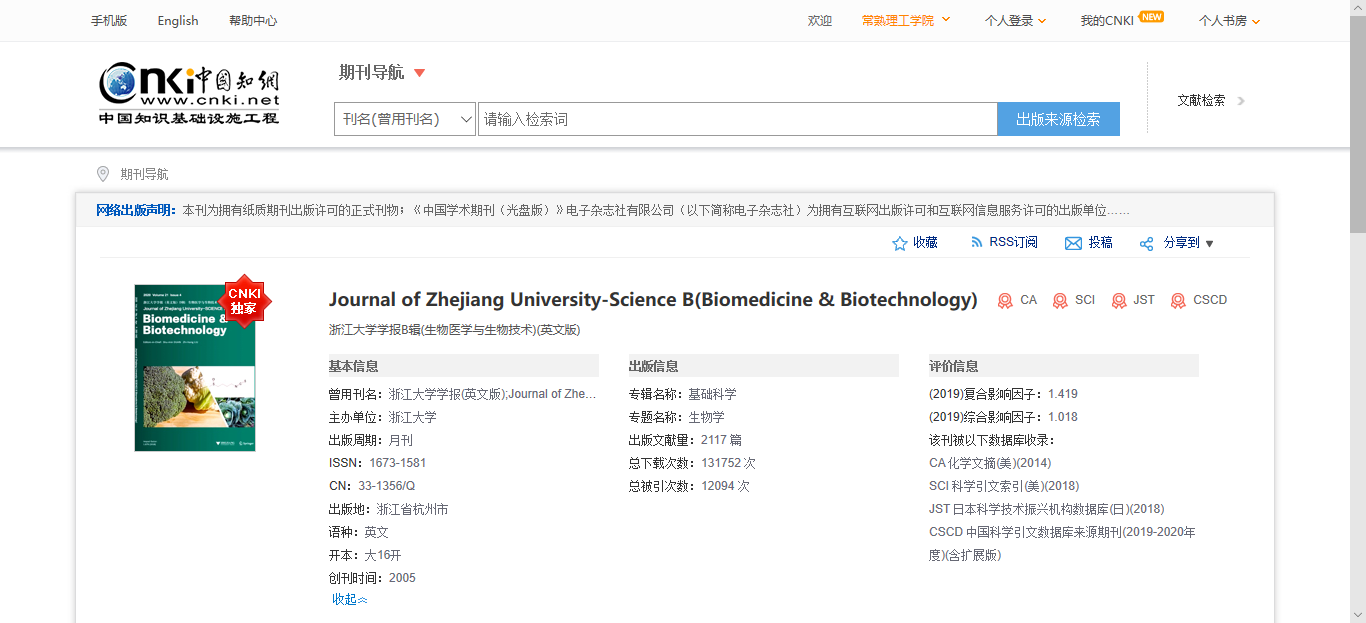Click 专辑名称 value 基础科学
This screenshot has width=1366, height=623.
(x=712, y=394)
